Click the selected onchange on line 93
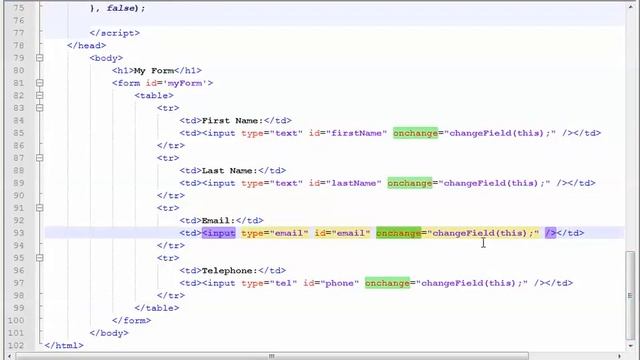 398,233
